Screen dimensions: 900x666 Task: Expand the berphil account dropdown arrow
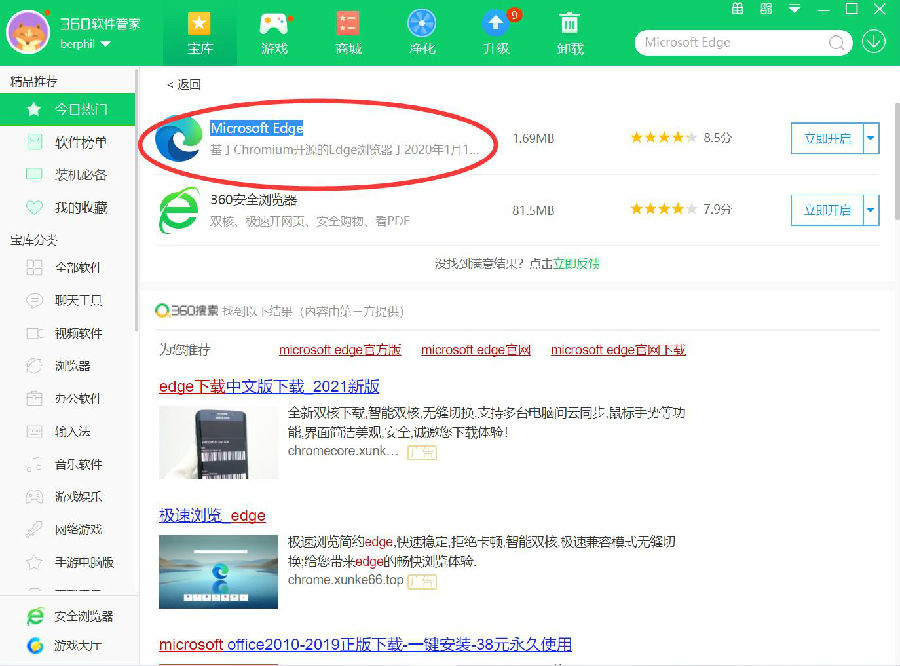[106, 44]
